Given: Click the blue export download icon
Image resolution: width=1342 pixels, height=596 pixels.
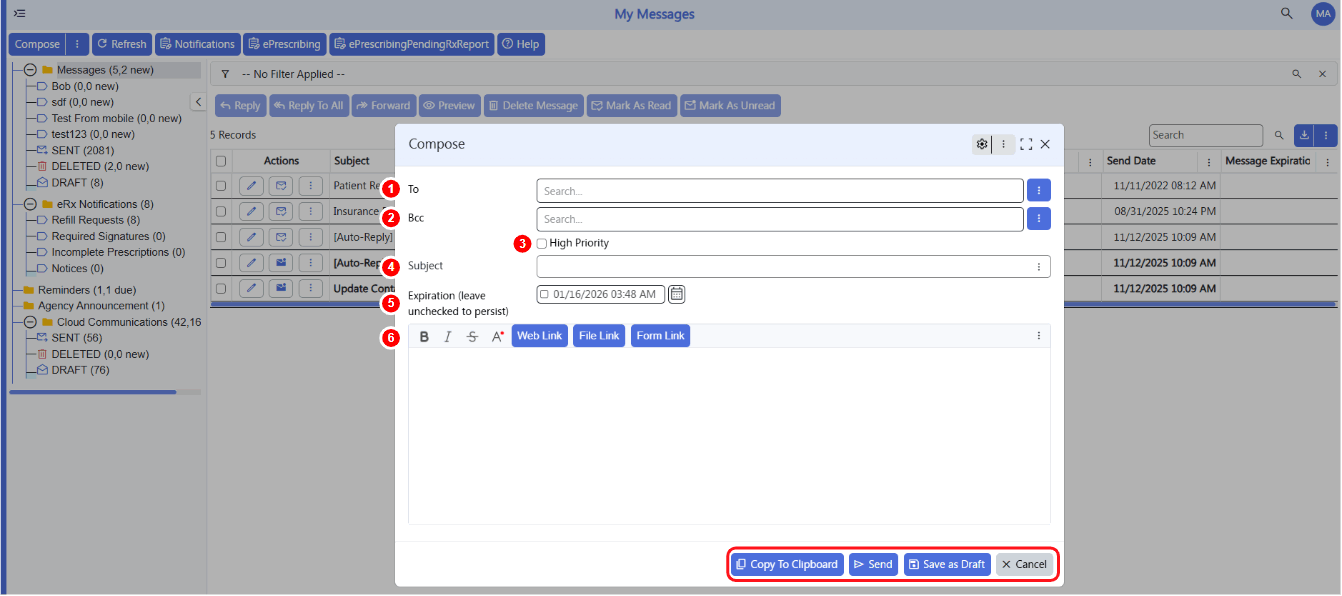Looking at the screenshot, I should 1304,135.
